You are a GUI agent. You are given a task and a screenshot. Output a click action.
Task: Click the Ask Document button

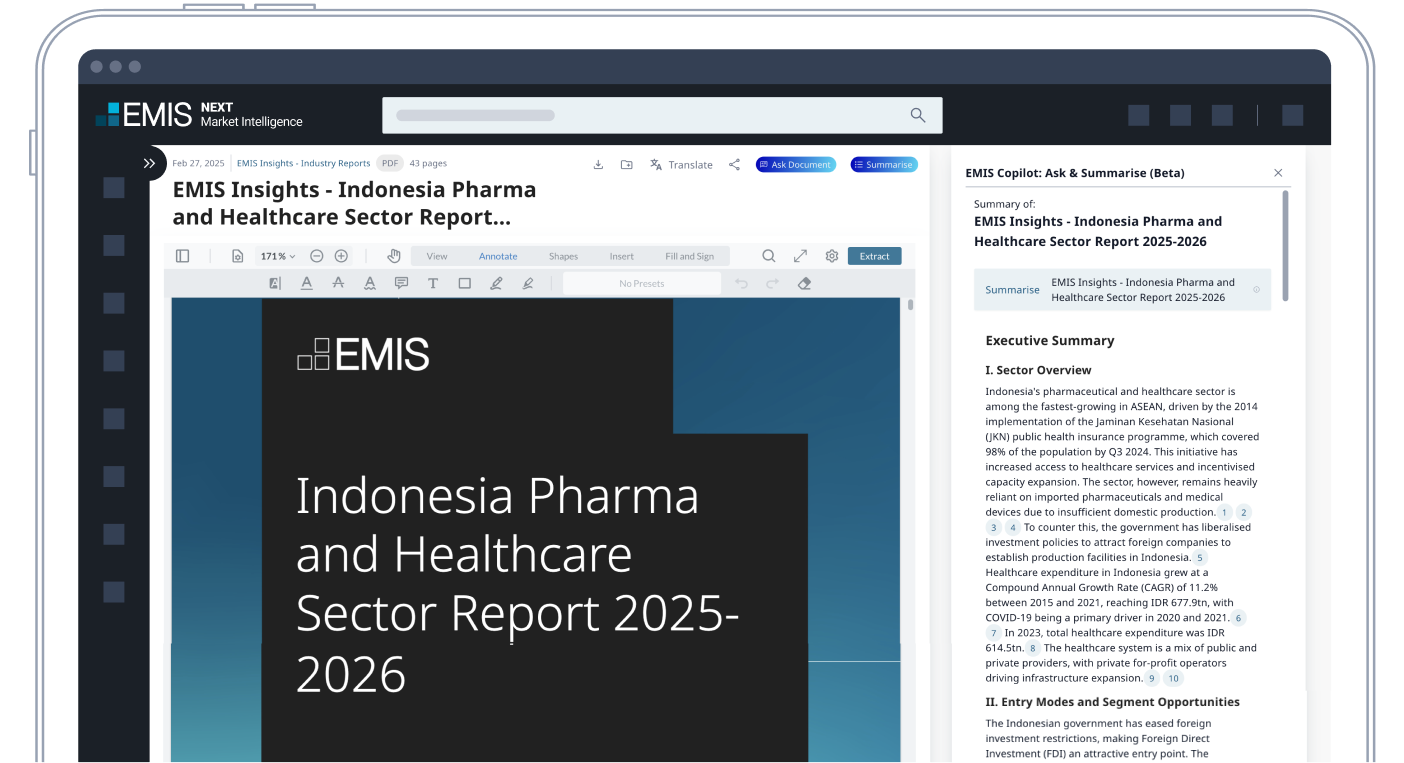coord(795,165)
